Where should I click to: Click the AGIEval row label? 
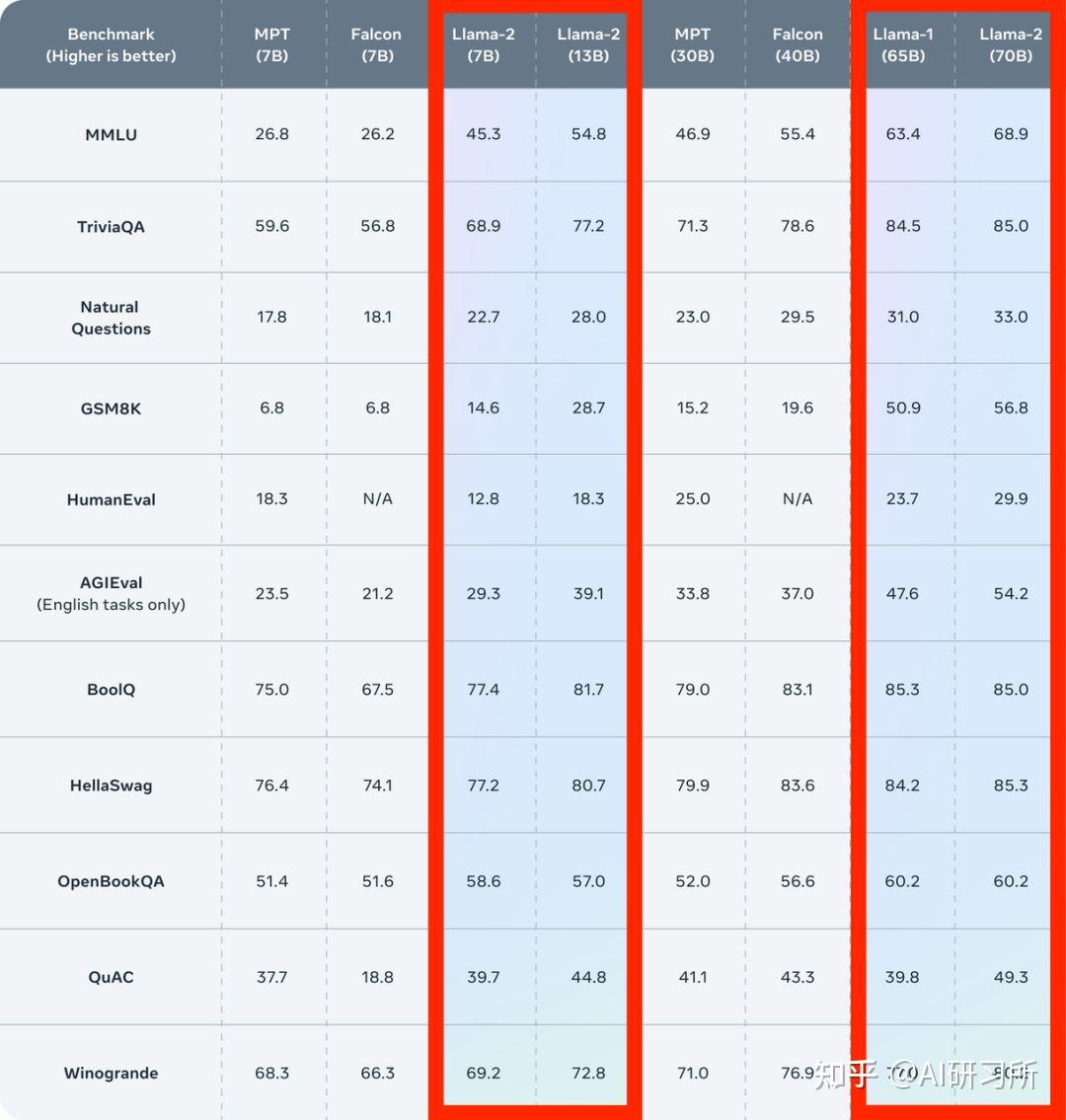111,594
